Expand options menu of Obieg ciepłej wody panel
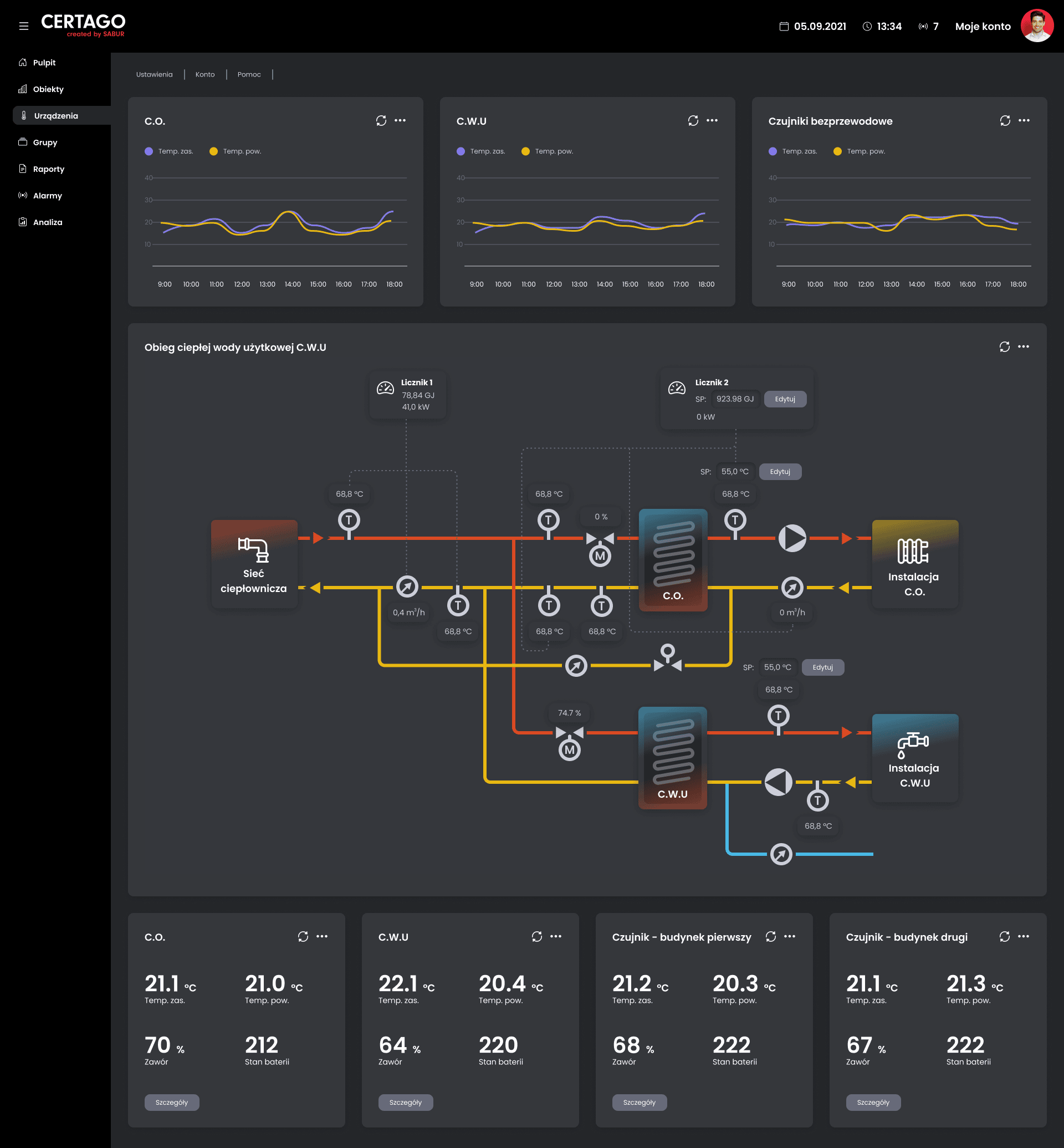Screen dimensions: 1064x1148 (1023, 346)
